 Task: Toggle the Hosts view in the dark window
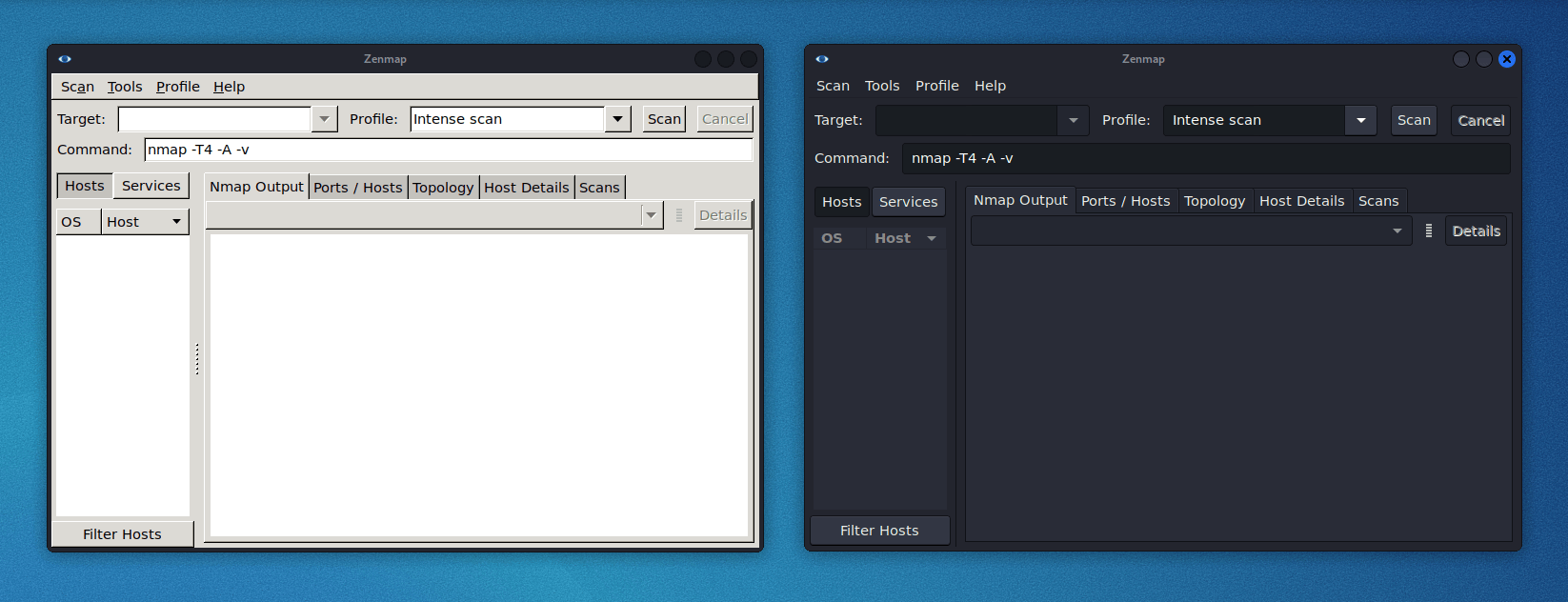pyautogui.click(x=841, y=202)
